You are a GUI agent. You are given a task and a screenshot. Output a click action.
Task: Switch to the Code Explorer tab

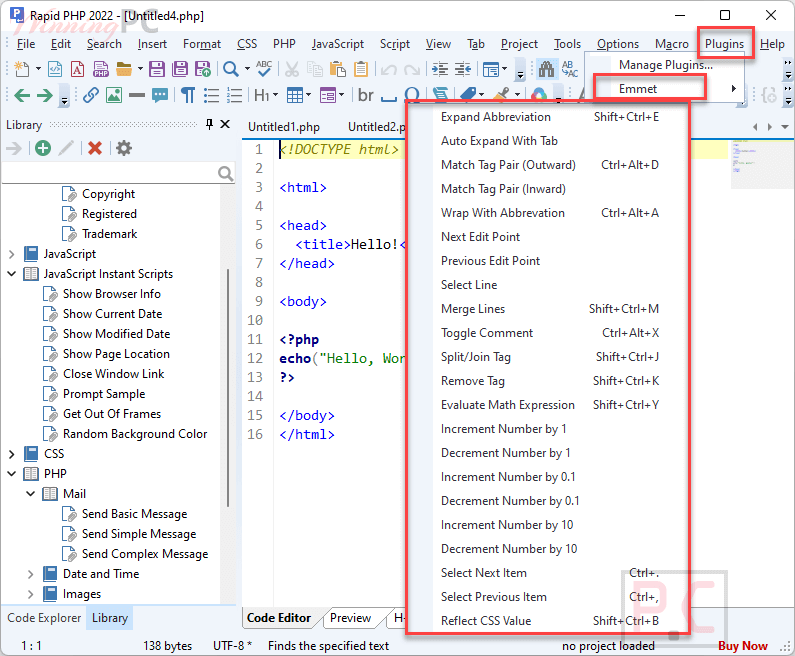[44, 618]
